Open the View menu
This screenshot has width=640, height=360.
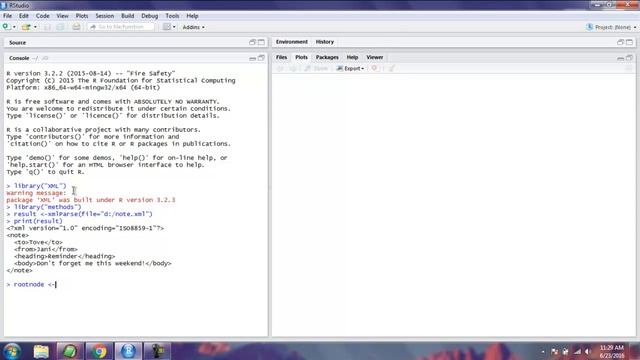pos(62,16)
